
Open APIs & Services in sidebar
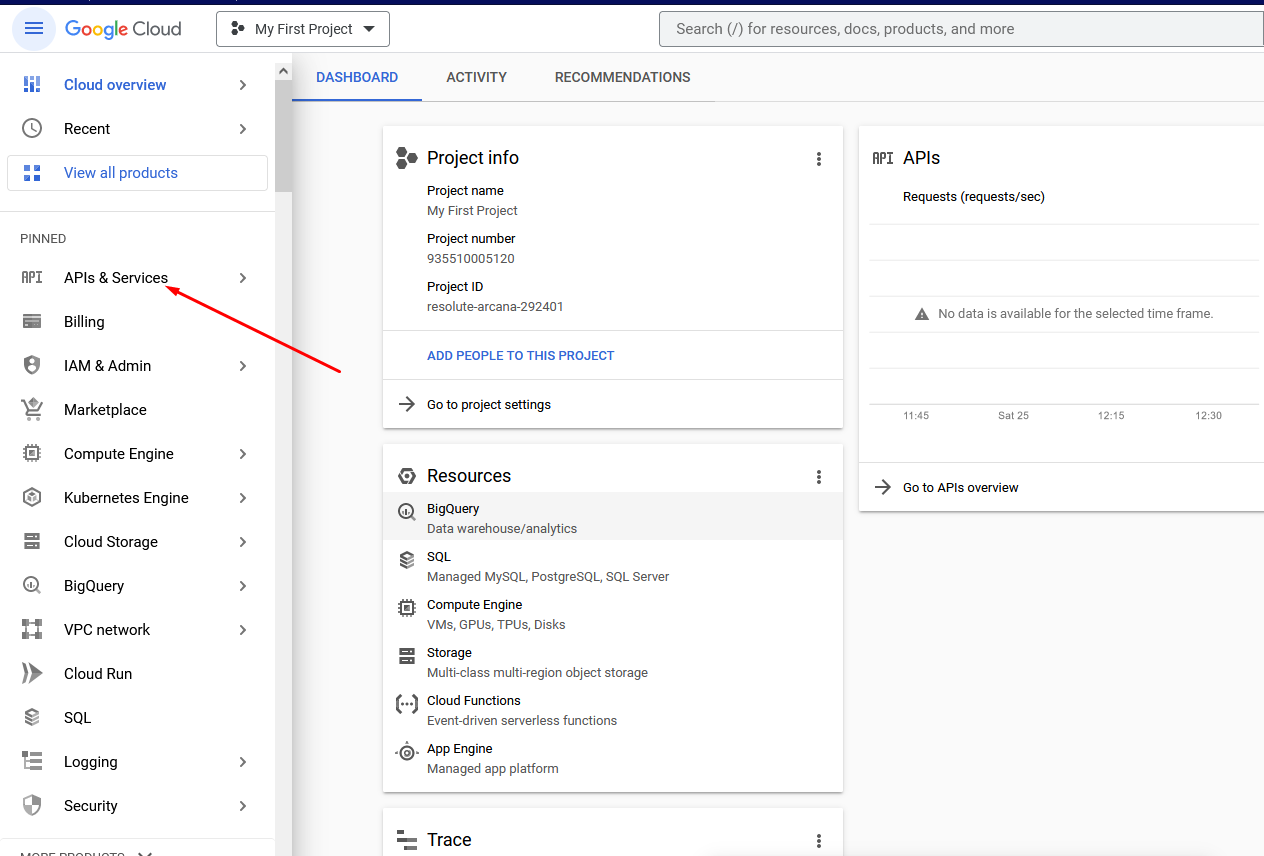tap(137, 278)
